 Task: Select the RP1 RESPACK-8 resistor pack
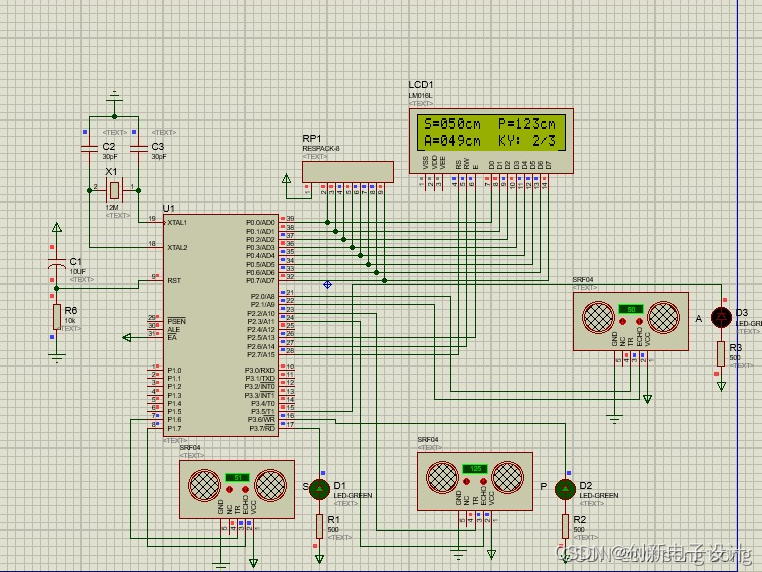tap(348, 172)
